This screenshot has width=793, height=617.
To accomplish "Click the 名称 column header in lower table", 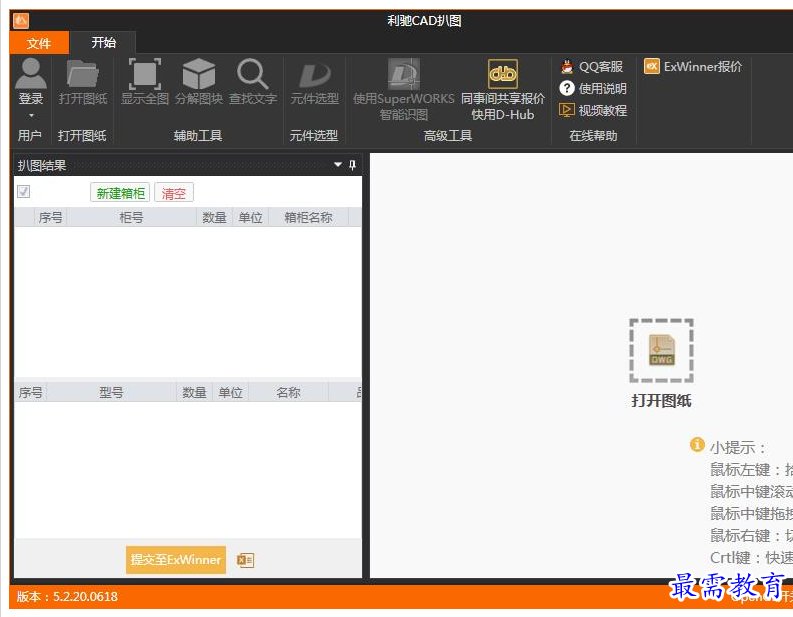I will pos(289,392).
